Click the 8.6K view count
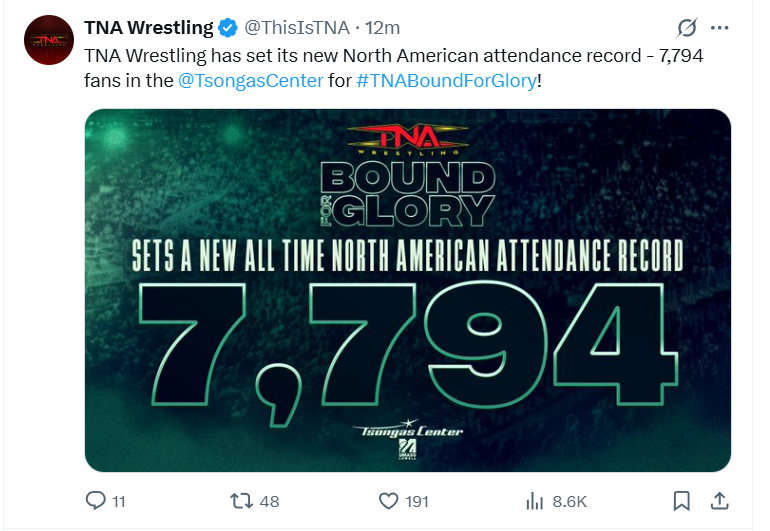The height and width of the screenshot is (531, 770). (x=570, y=501)
